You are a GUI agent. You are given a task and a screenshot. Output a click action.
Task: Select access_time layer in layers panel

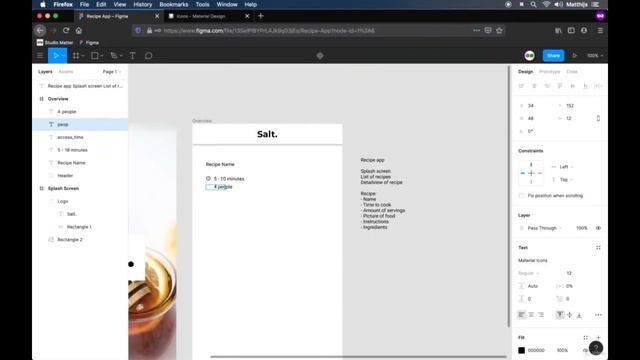click(x=70, y=137)
